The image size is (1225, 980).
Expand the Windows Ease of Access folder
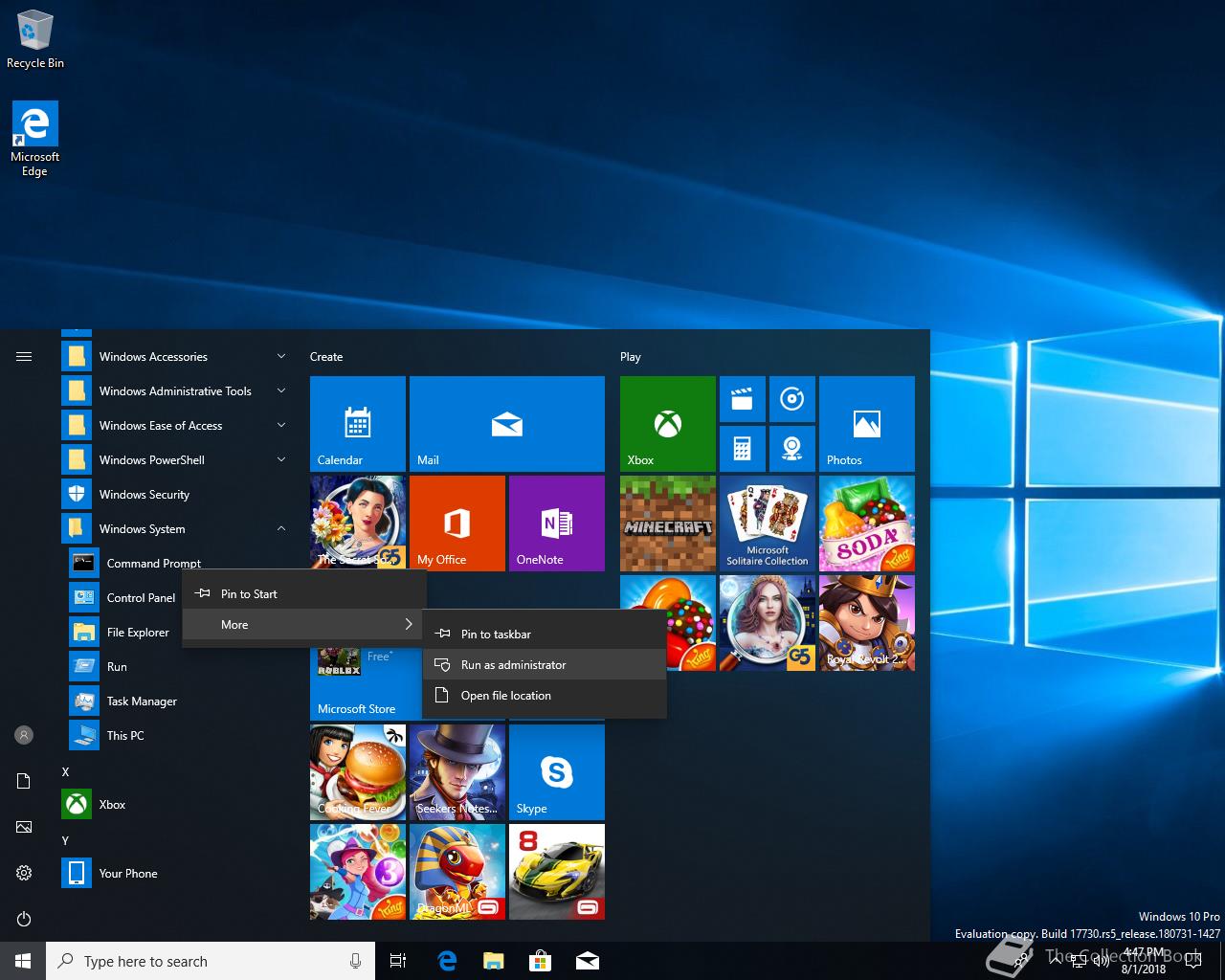[x=178, y=426]
